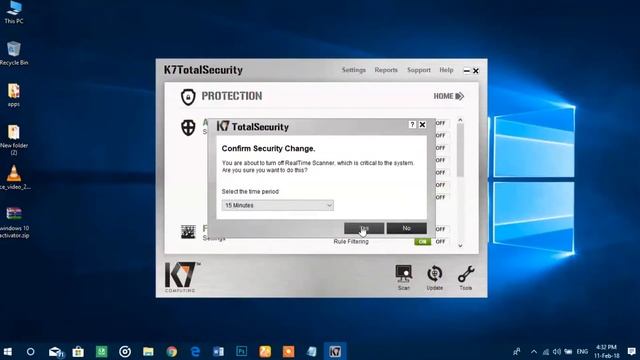The image size is (640, 360).
Task: Go to HOME in K7TotalSecurity
Action: pos(449,96)
